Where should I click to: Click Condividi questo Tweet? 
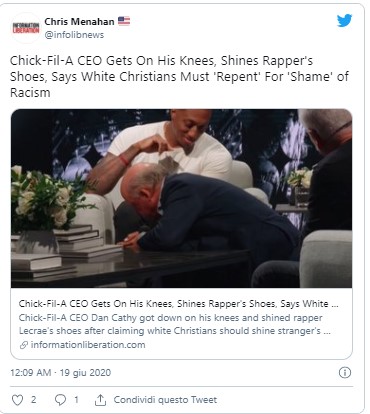(165, 400)
